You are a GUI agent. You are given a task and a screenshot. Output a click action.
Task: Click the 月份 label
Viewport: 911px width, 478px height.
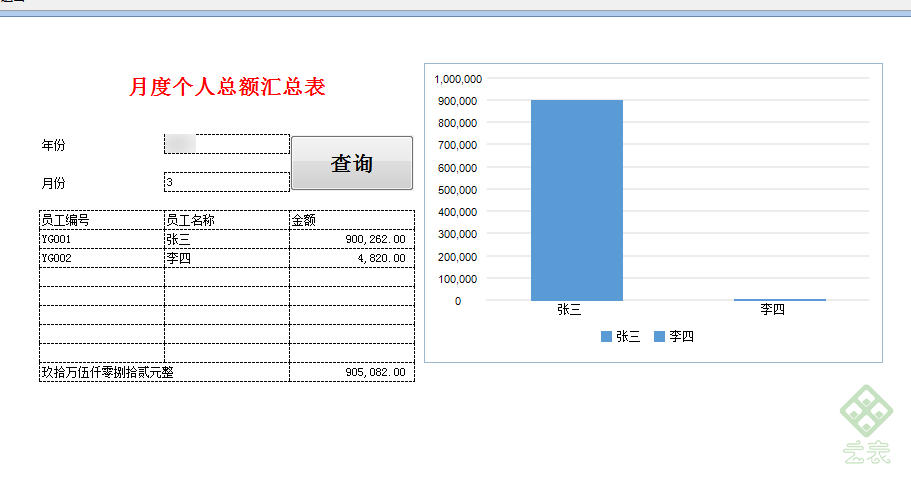pos(53,184)
